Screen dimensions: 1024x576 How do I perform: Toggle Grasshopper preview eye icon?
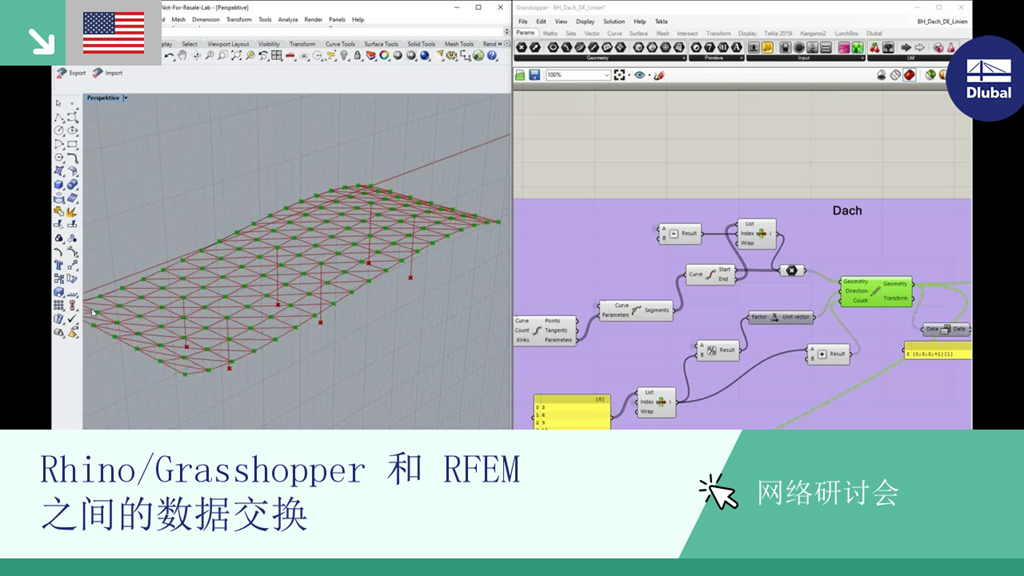pyautogui.click(x=639, y=75)
